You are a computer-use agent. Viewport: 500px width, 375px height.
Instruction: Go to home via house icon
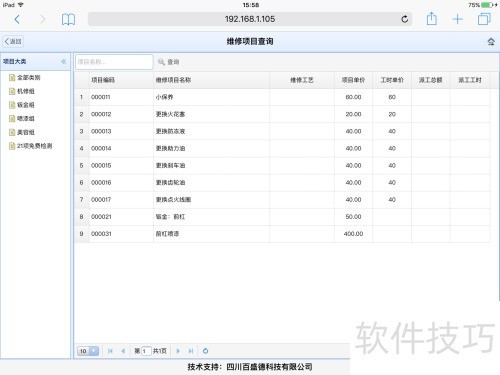[x=491, y=42]
